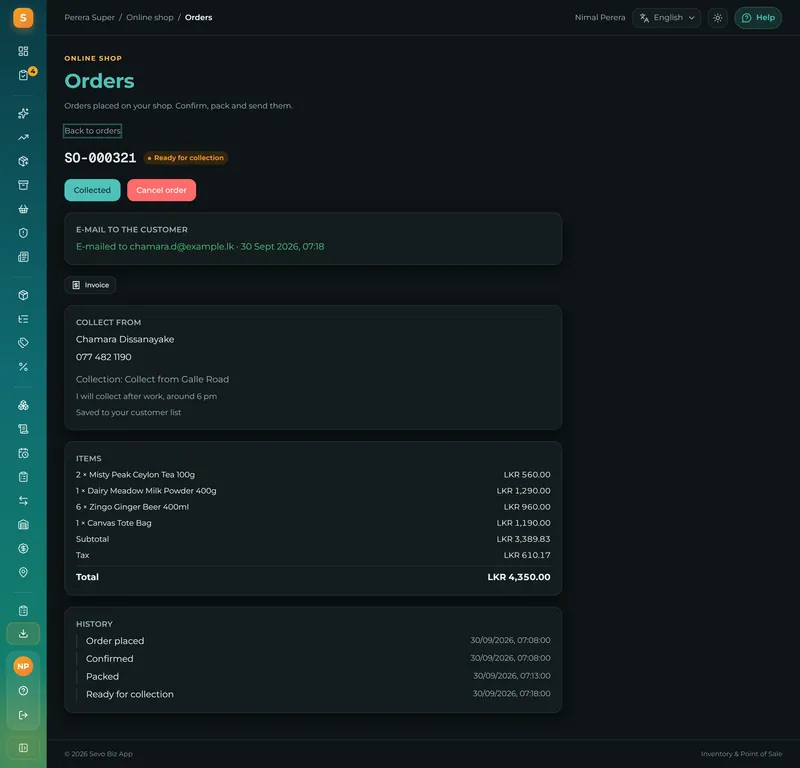Click the e-mailed to chamara.d@example.lk line
This screenshot has height=768, width=800.
click(200, 246)
